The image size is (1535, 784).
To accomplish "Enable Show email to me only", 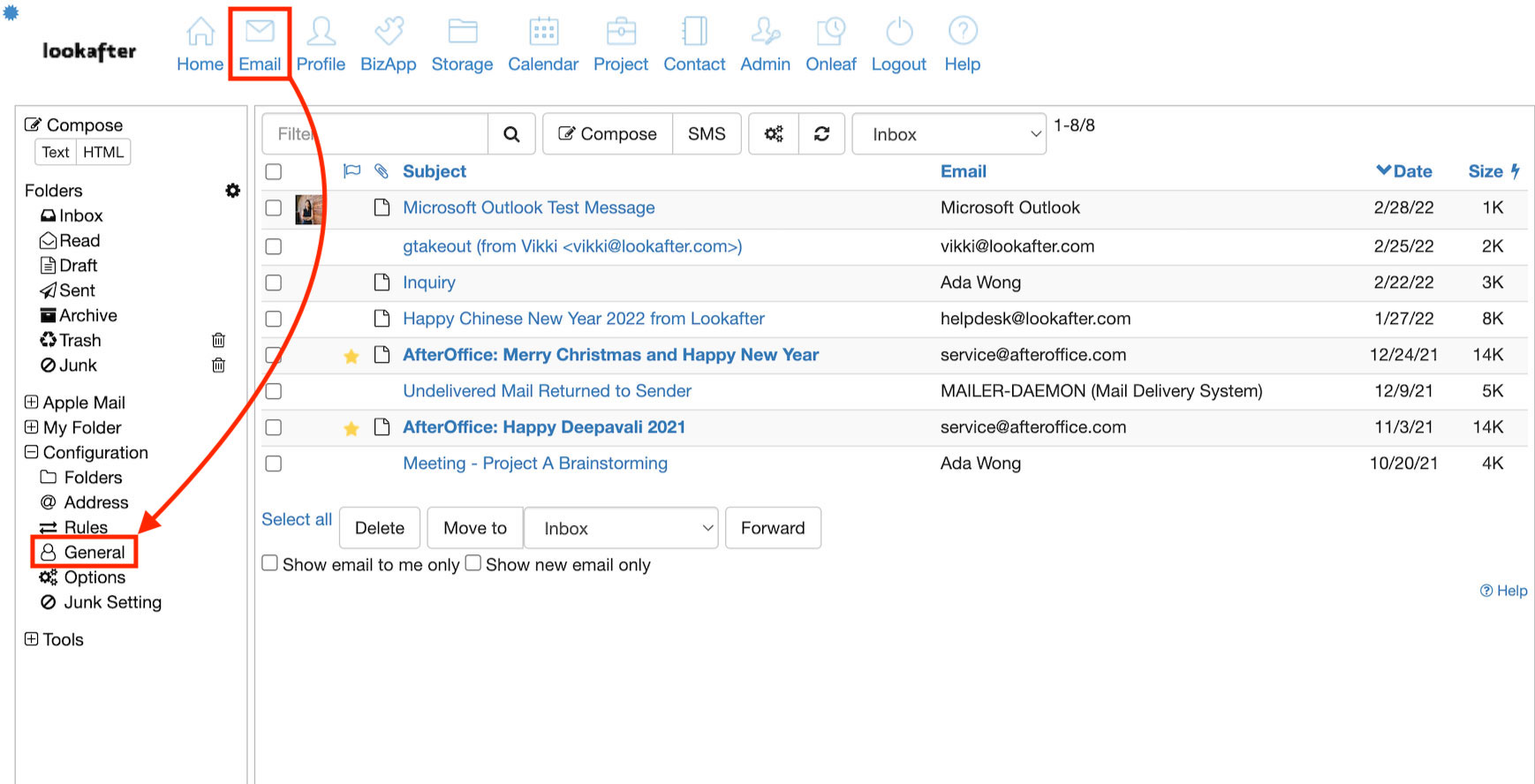I will click(x=270, y=563).
